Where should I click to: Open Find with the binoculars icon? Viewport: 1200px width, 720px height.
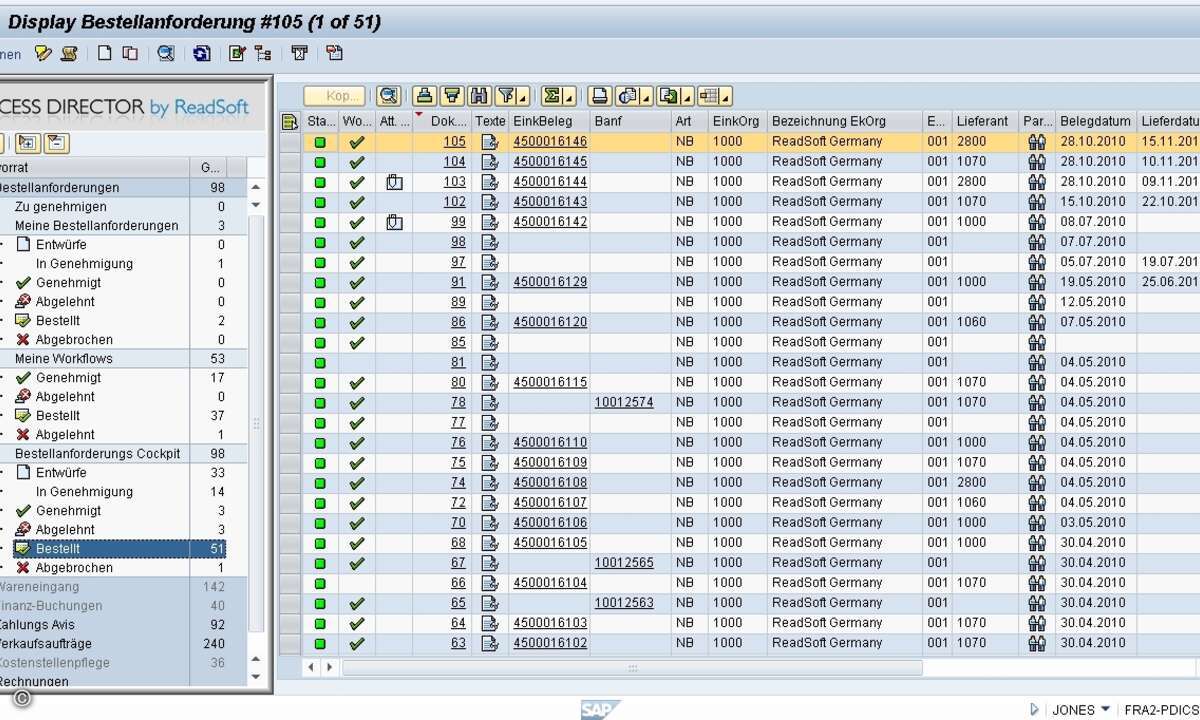[479, 96]
